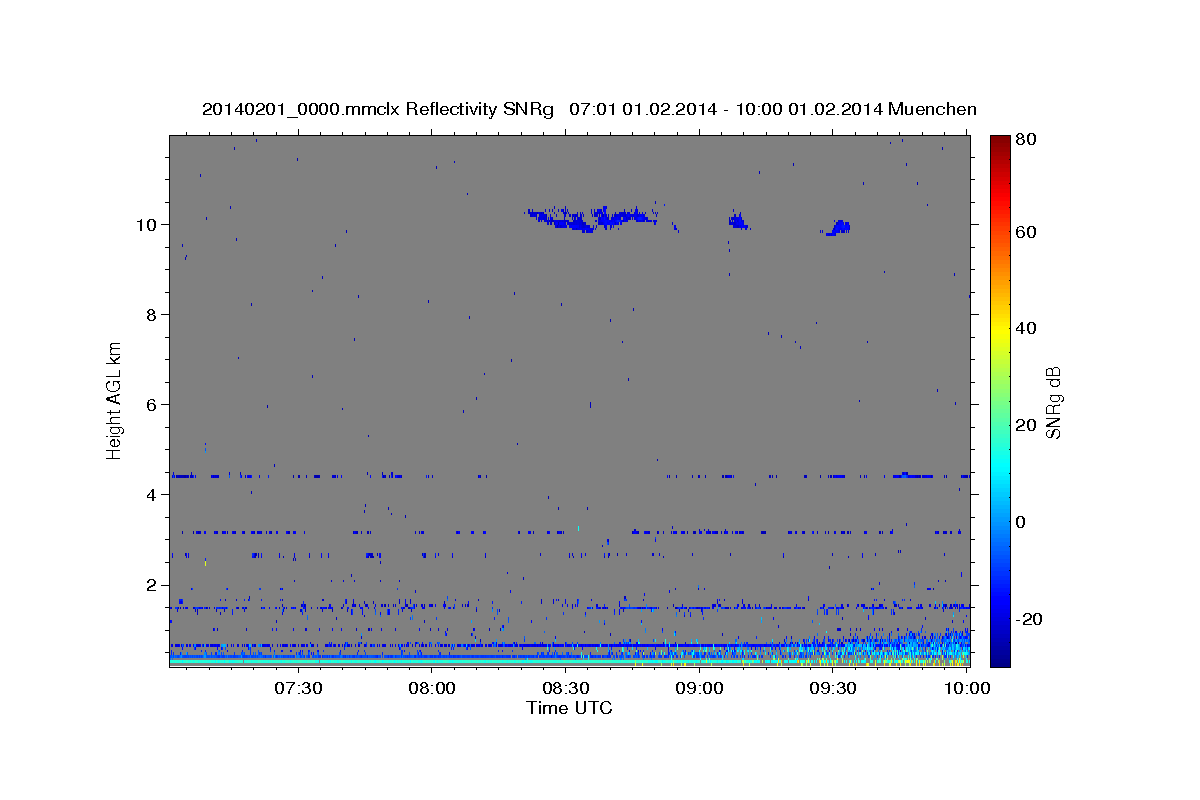Click the colorbar value 20
The height and width of the screenshot is (800, 1200).
(1025, 426)
